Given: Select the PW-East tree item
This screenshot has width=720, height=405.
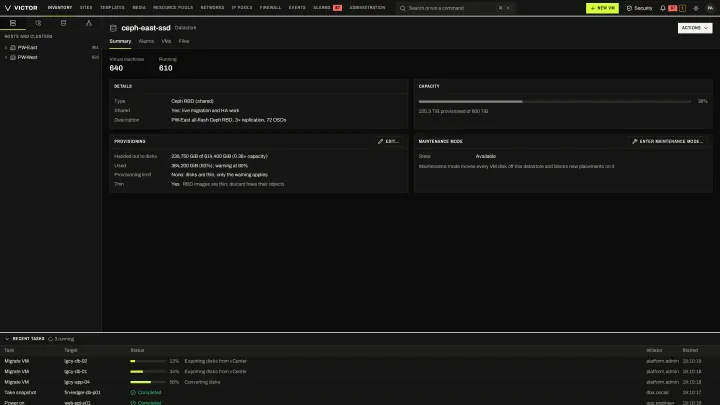Looking at the screenshot, I should point(51,47).
